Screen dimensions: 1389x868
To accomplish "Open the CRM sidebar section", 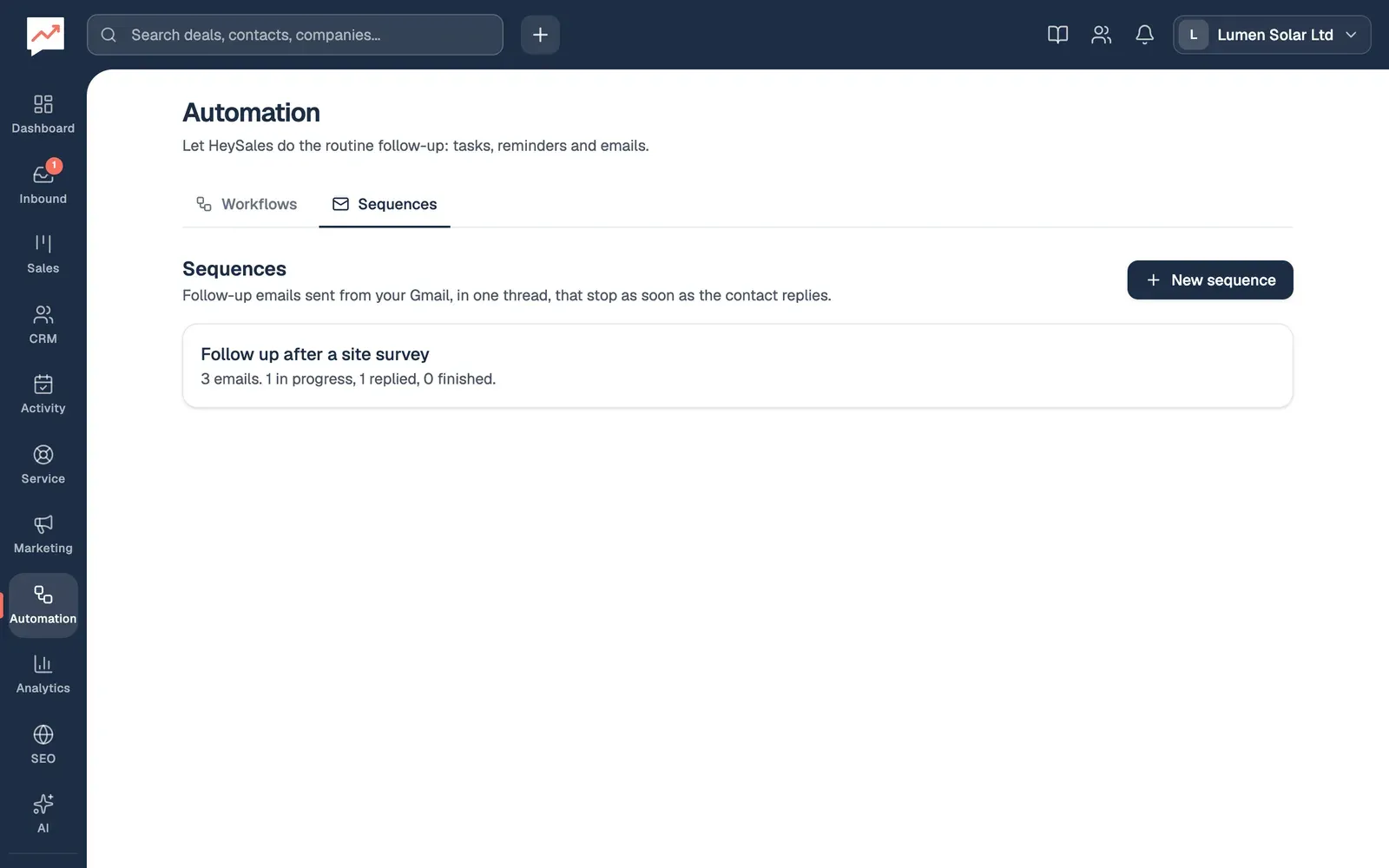I will pos(43,325).
